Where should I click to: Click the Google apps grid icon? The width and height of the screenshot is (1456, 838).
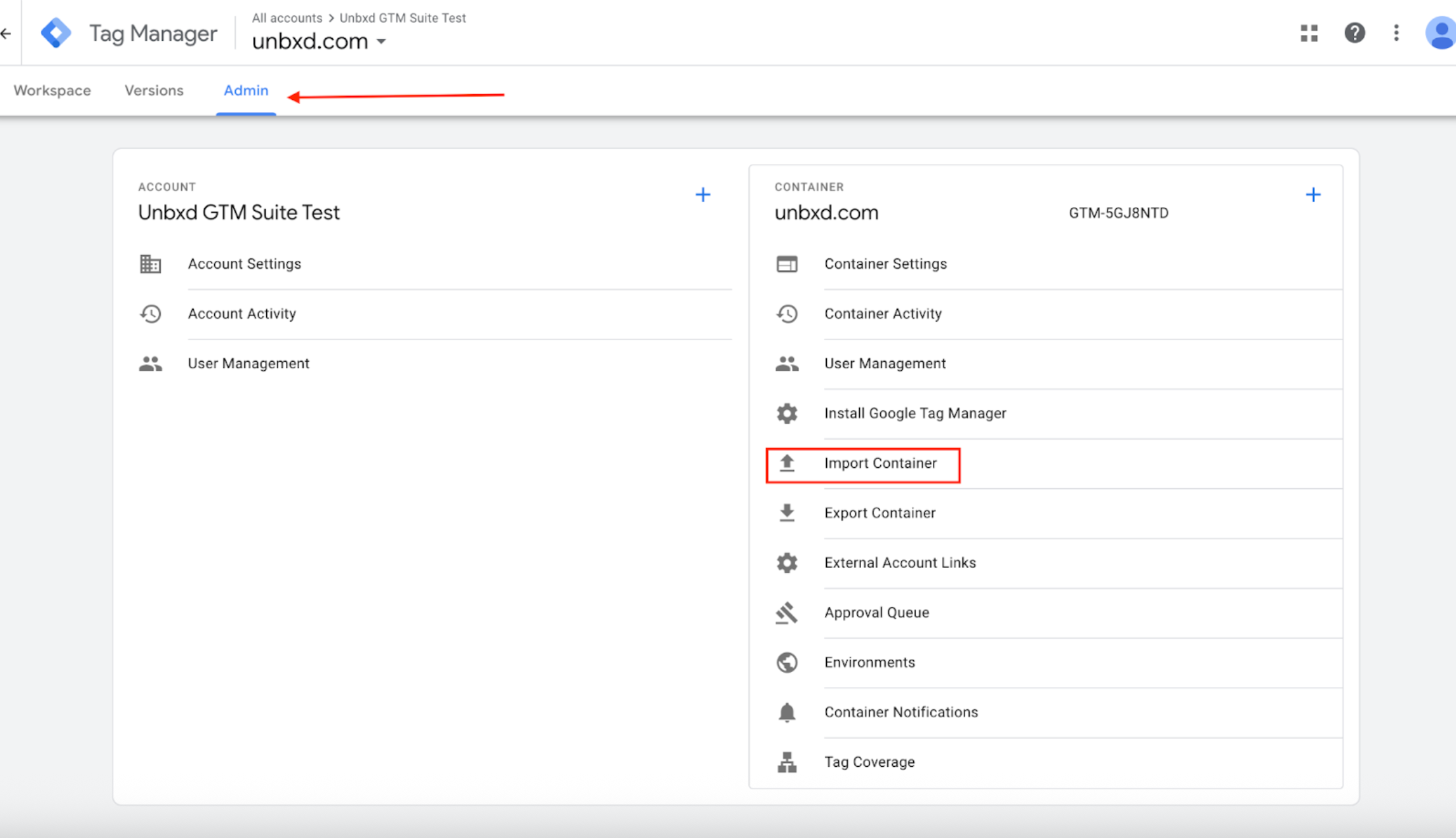[x=1309, y=33]
